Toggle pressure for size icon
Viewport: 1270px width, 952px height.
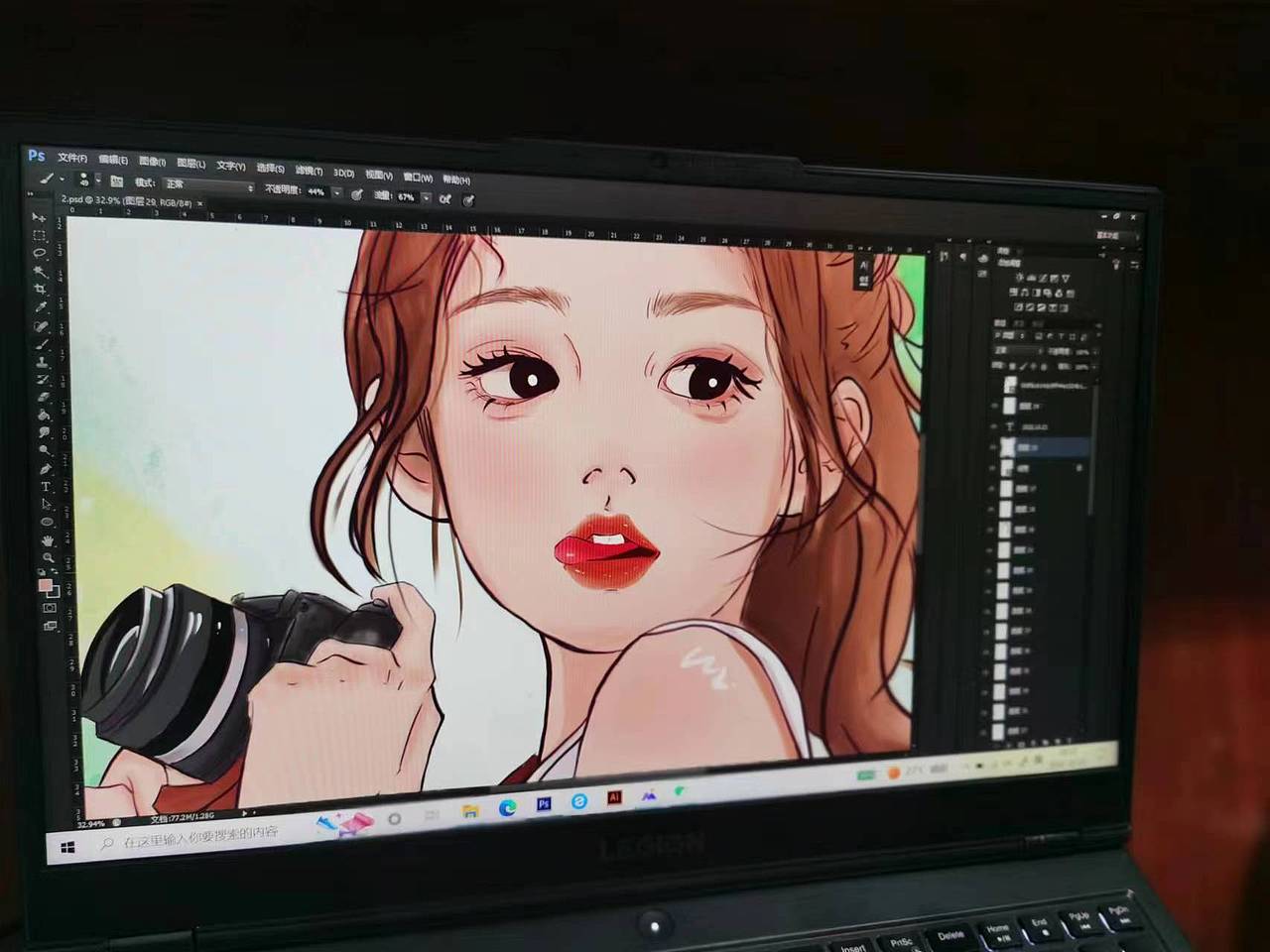(468, 199)
